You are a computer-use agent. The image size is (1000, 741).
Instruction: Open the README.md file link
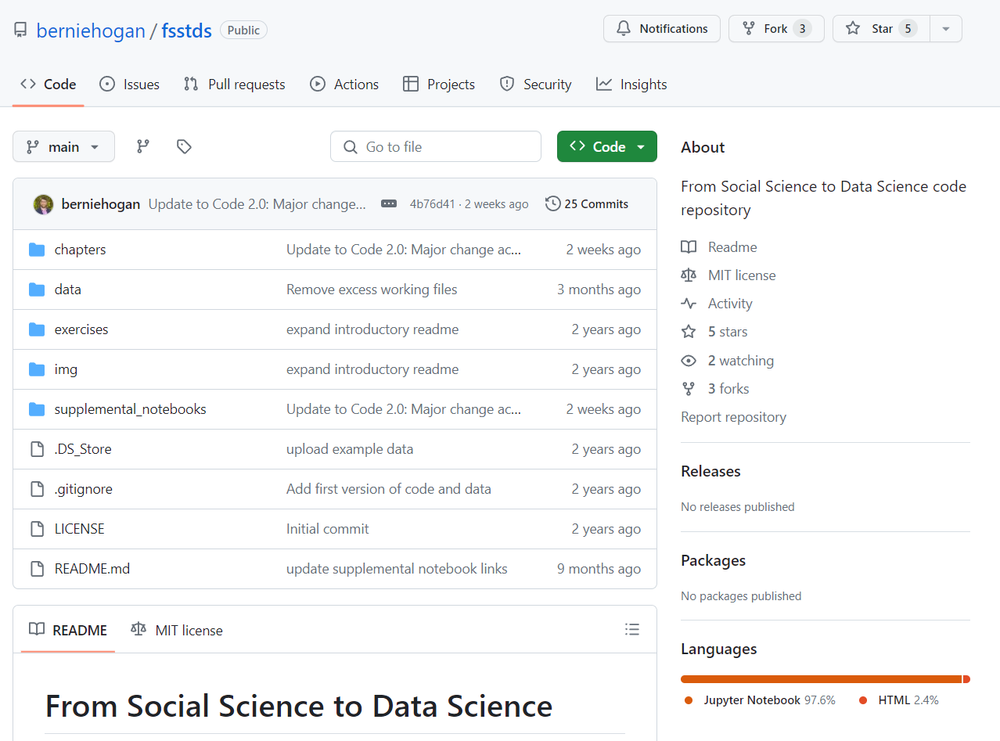coord(92,569)
